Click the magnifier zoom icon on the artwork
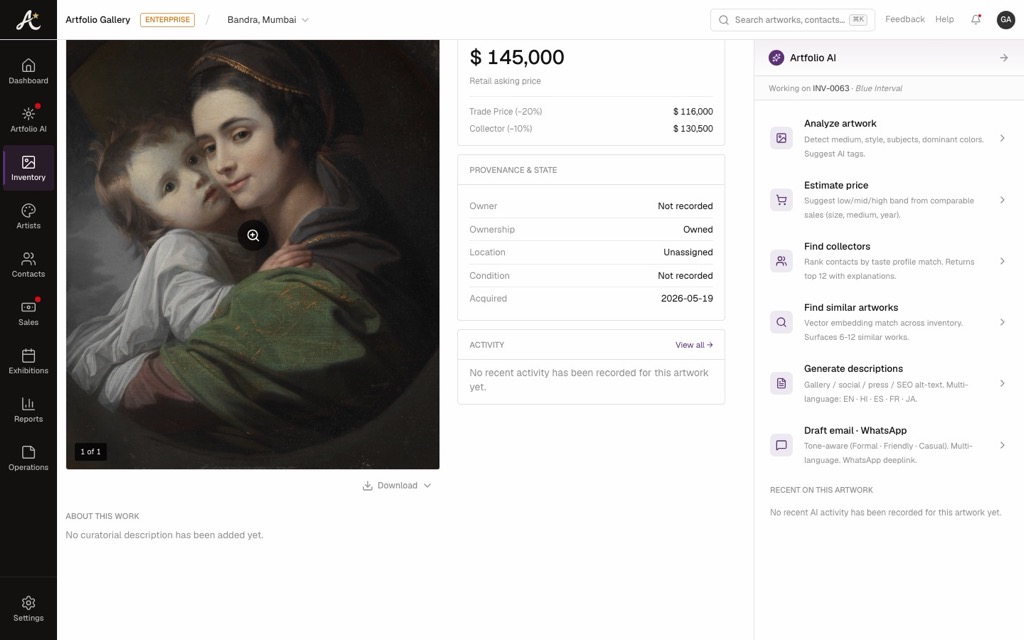The height and width of the screenshot is (640, 1024). pyautogui.click(x=253, y=235)
